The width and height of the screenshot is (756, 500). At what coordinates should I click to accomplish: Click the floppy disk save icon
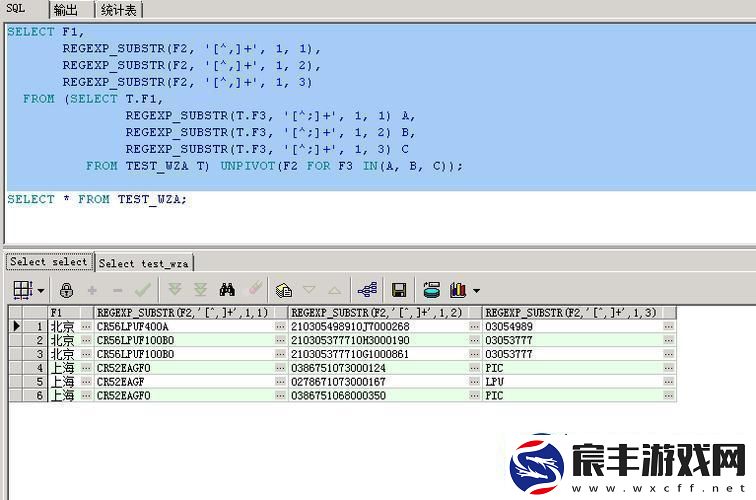[x=399, y=290]
